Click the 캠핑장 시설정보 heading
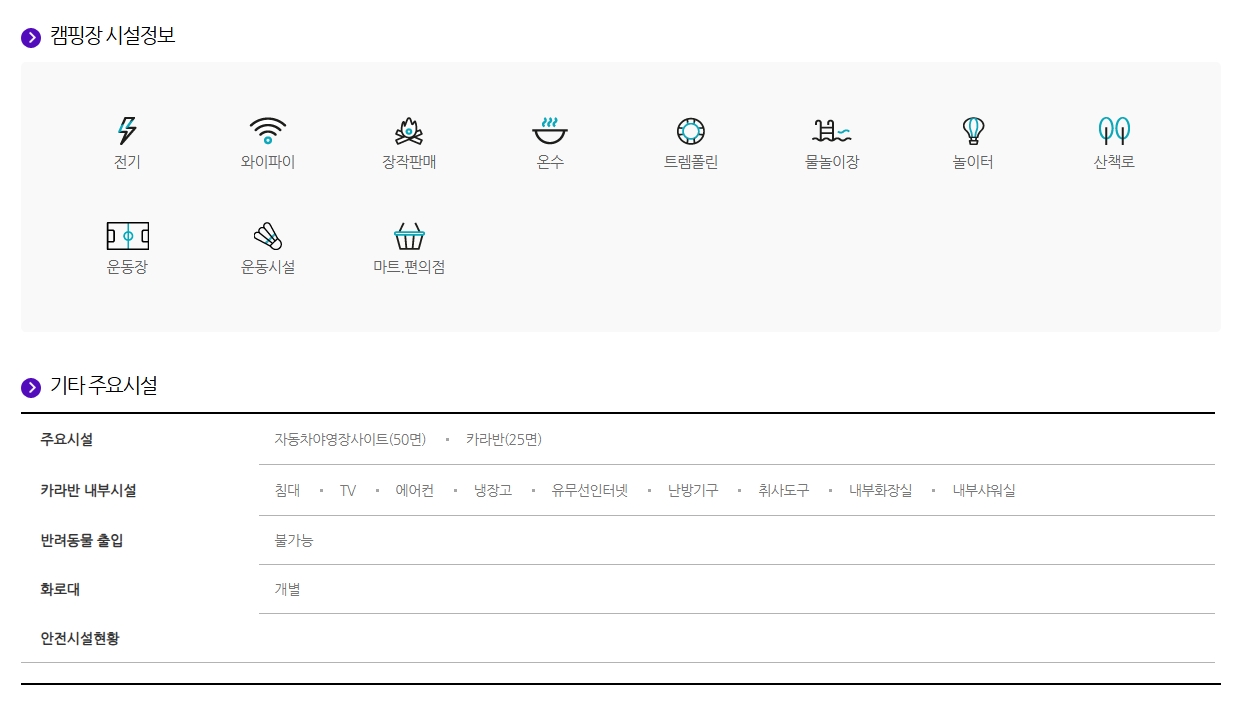The image size is (1260, 707). [113, 36]
